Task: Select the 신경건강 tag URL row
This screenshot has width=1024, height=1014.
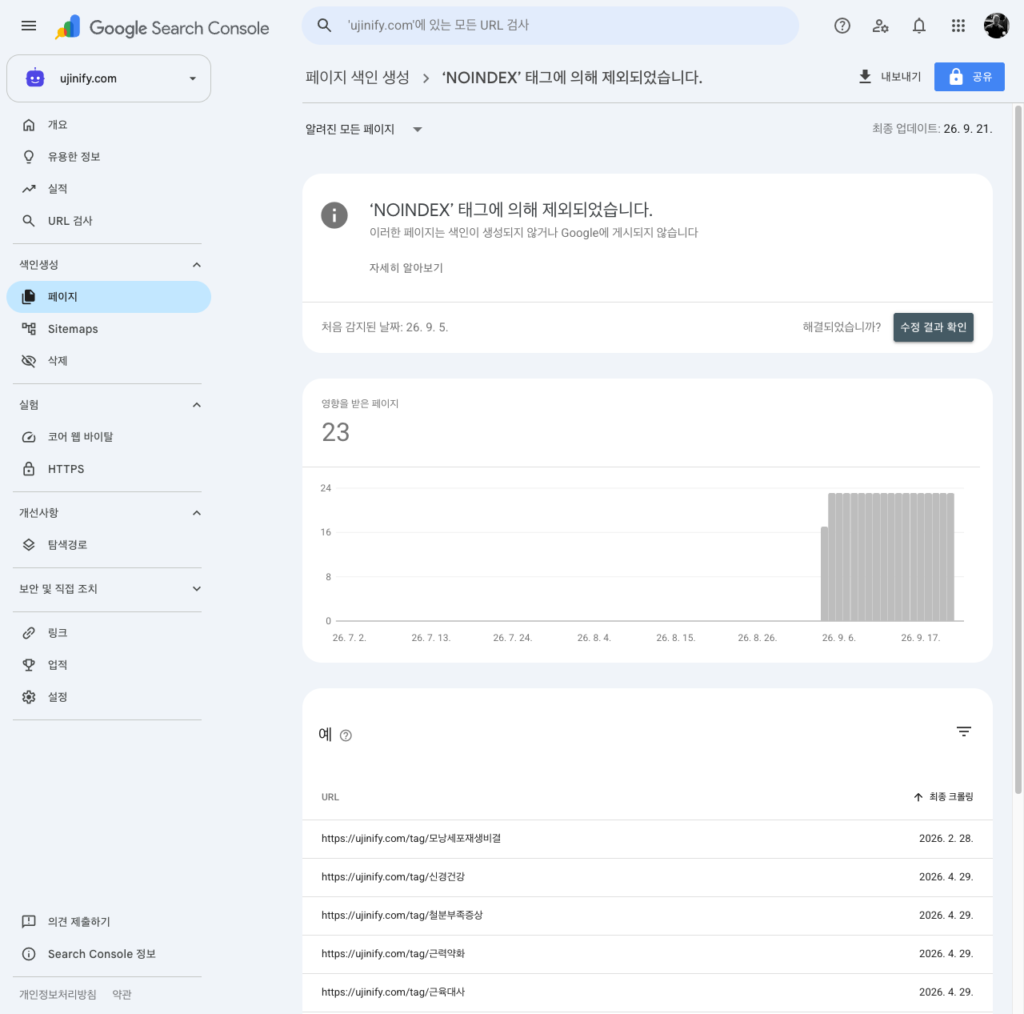Action: tap(647, 878)
